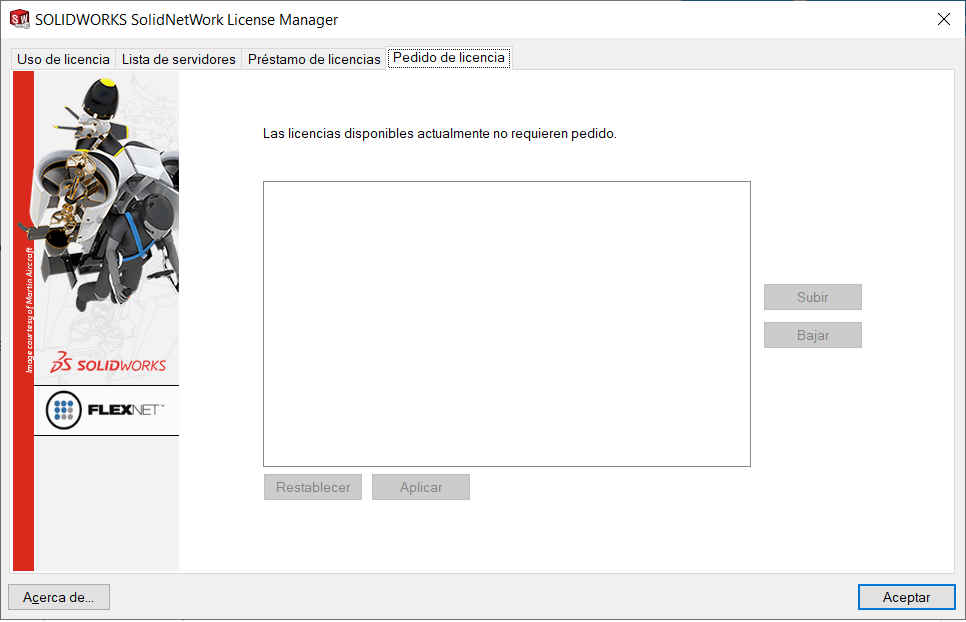Click the text "Las licencias disponibles actualmente no requieren pedido."

(x=440, y=134)
